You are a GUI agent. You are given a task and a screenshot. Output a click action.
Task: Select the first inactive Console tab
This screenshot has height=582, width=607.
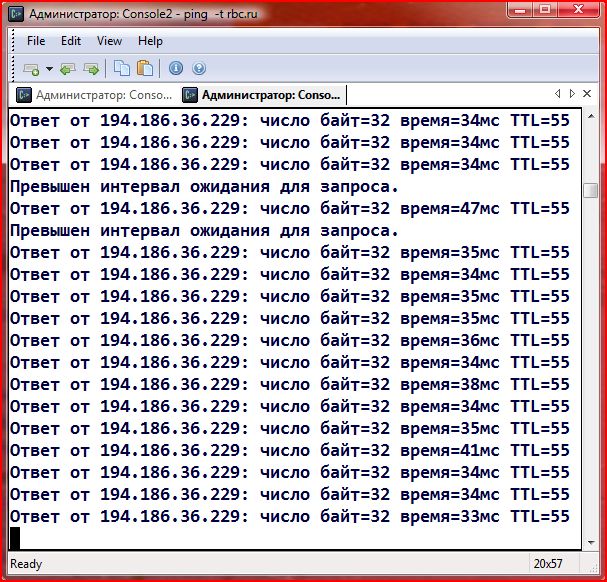pyautogui.click(x=94, y=95)
